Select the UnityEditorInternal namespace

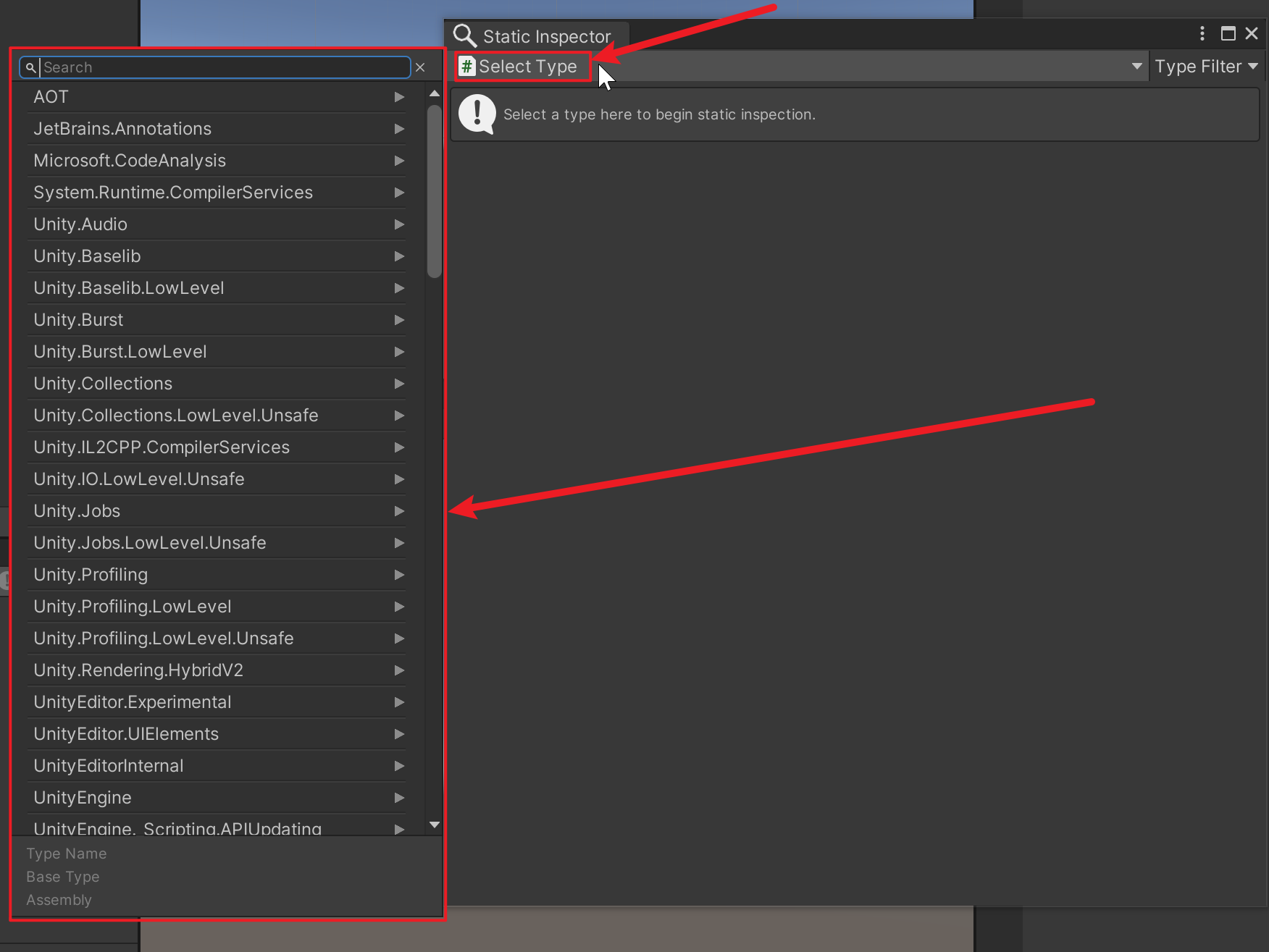[x=217, y=766]
